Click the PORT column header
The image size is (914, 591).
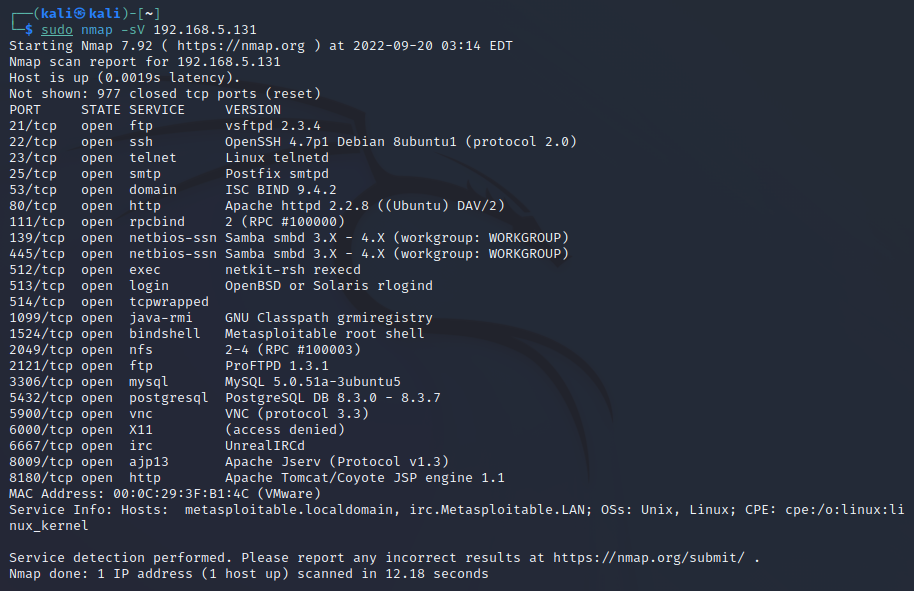(x=25, y=110)
